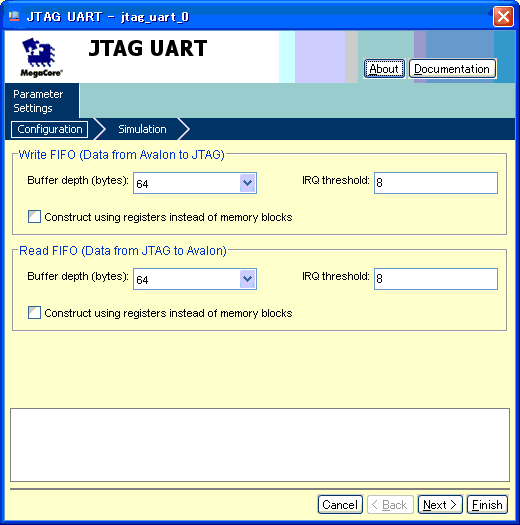The width and height of the screenshot is (520, 525).
Task: Click Write FIFO buffer depth dropdown arrow
Action: coord(248,183)
